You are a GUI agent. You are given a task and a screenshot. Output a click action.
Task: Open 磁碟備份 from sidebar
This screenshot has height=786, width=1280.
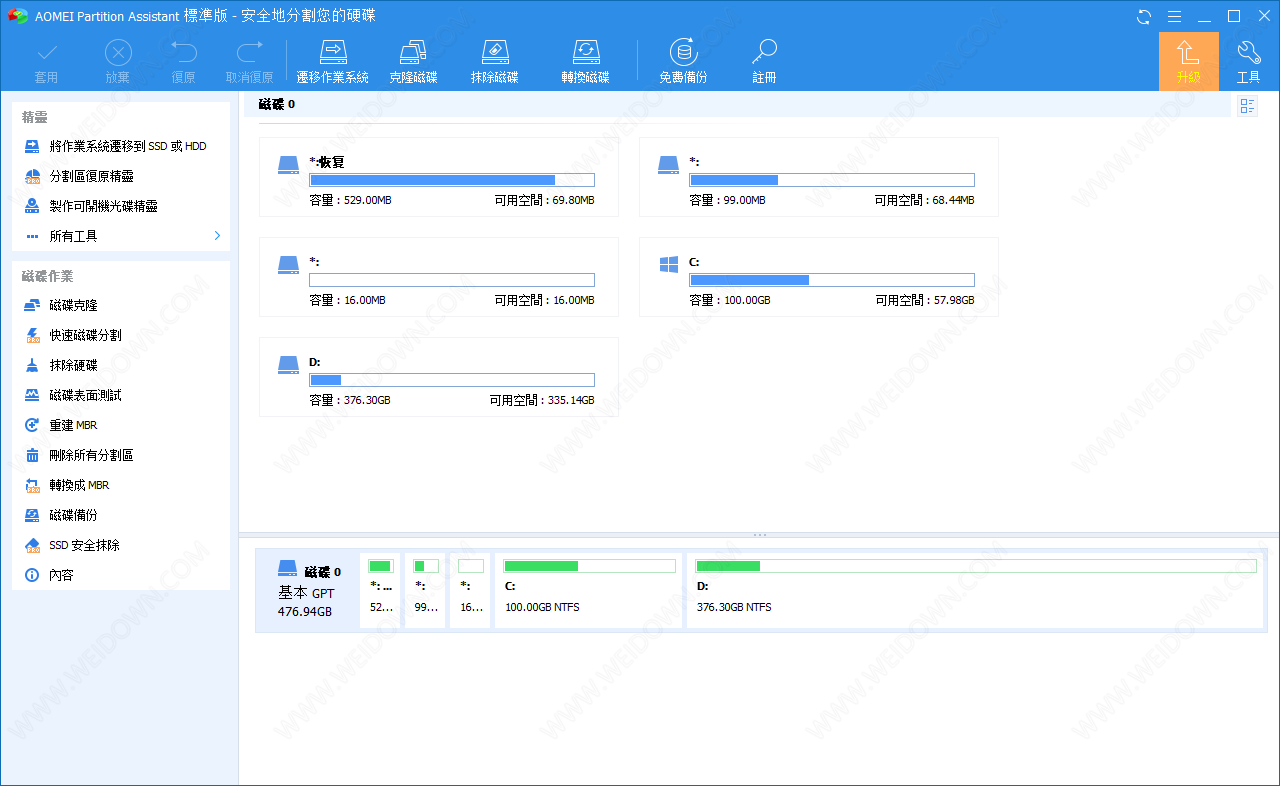121,515
